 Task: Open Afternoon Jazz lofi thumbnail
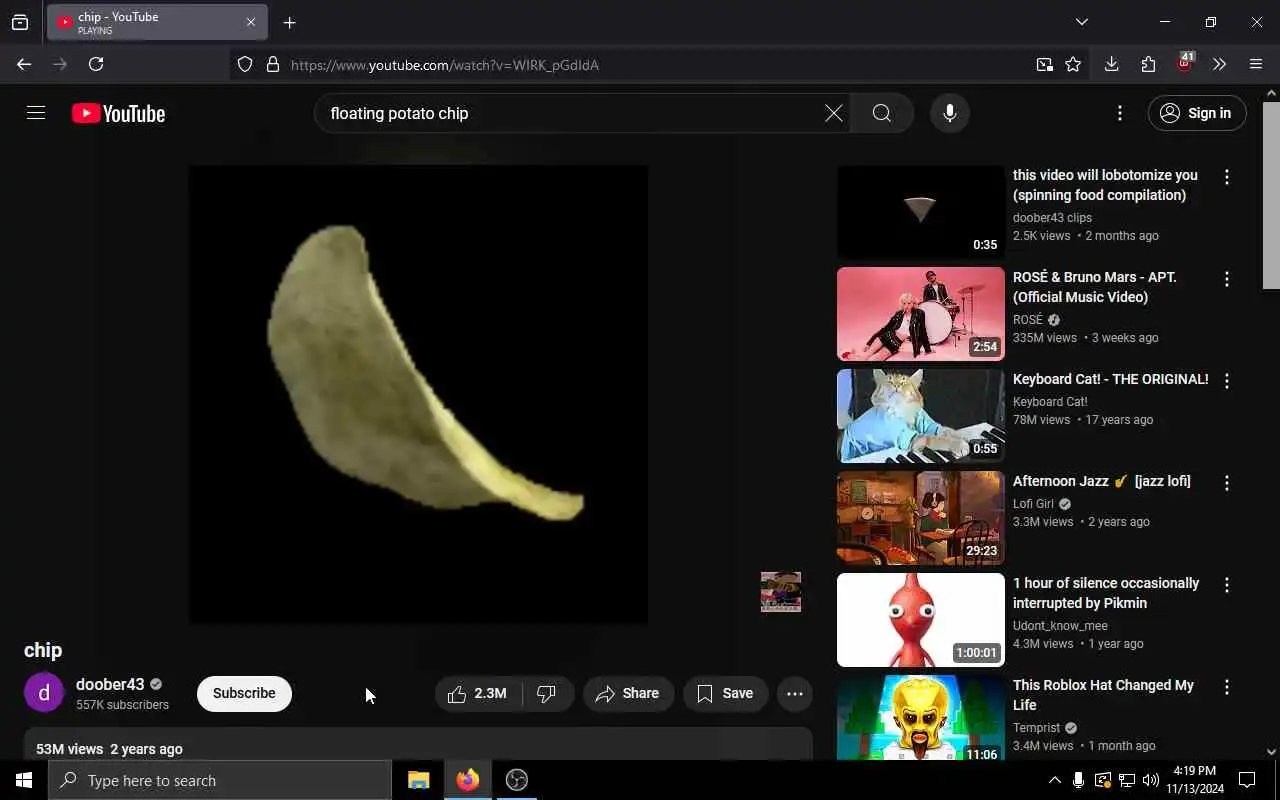coord(920,517)
